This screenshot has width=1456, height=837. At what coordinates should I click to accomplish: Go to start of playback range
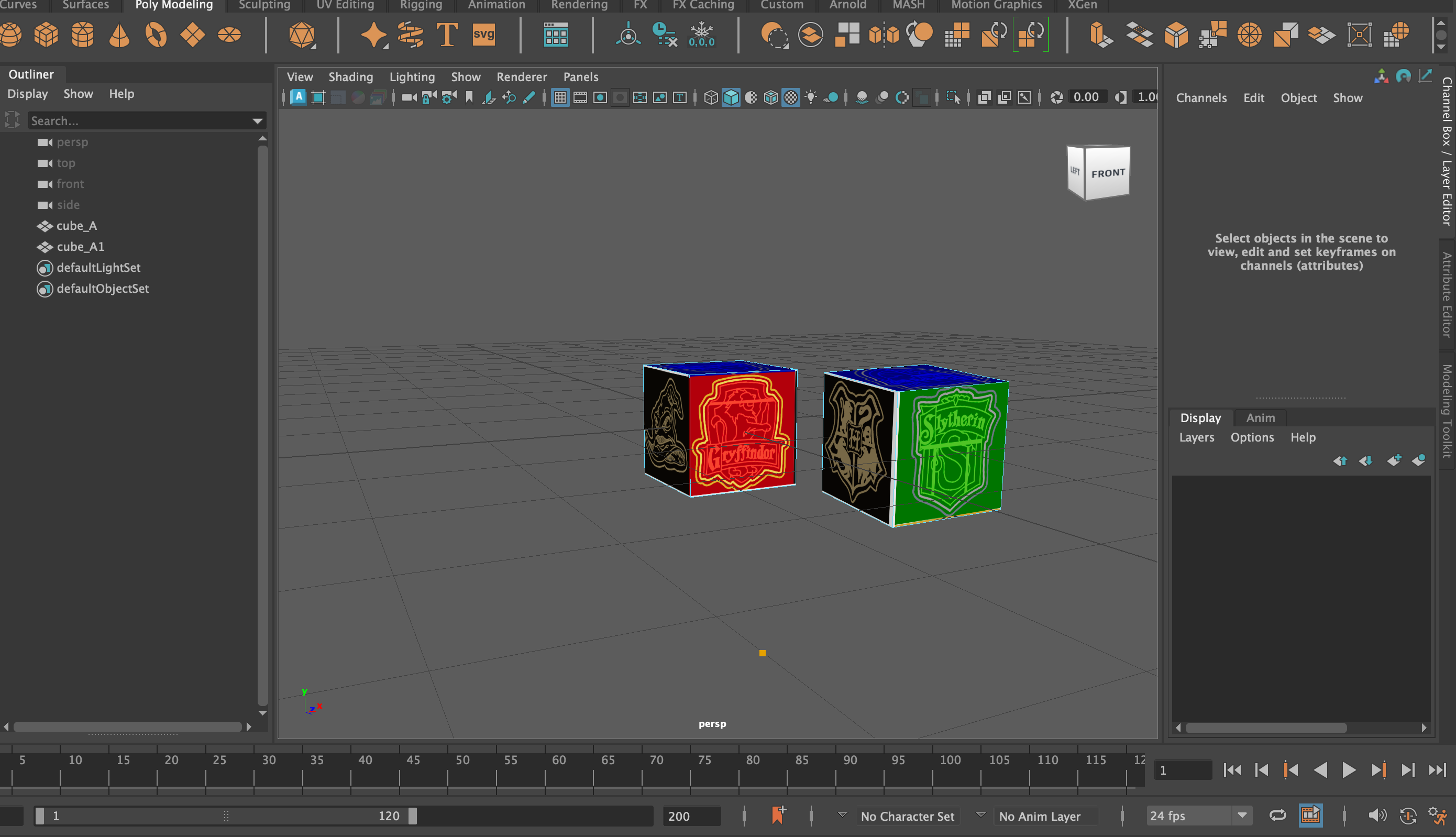pos(1231,770)
